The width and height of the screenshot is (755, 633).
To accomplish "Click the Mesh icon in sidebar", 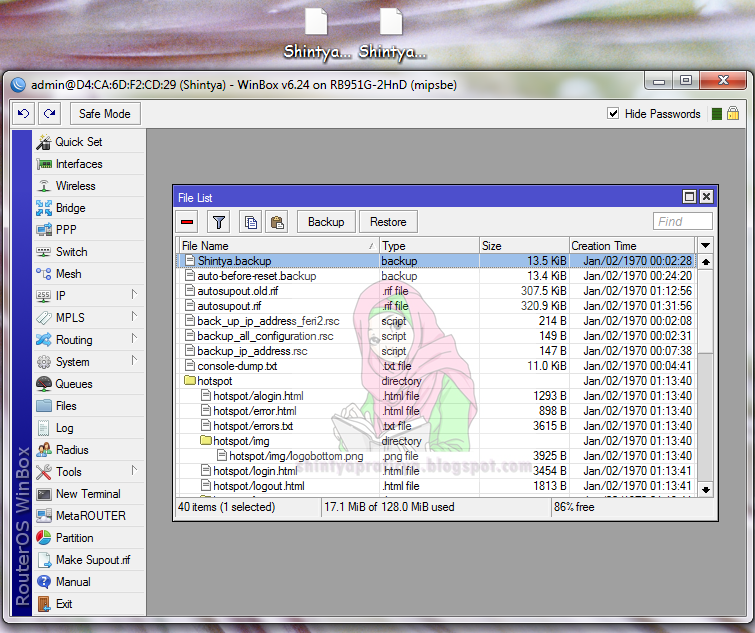I will tap(44, 274).
